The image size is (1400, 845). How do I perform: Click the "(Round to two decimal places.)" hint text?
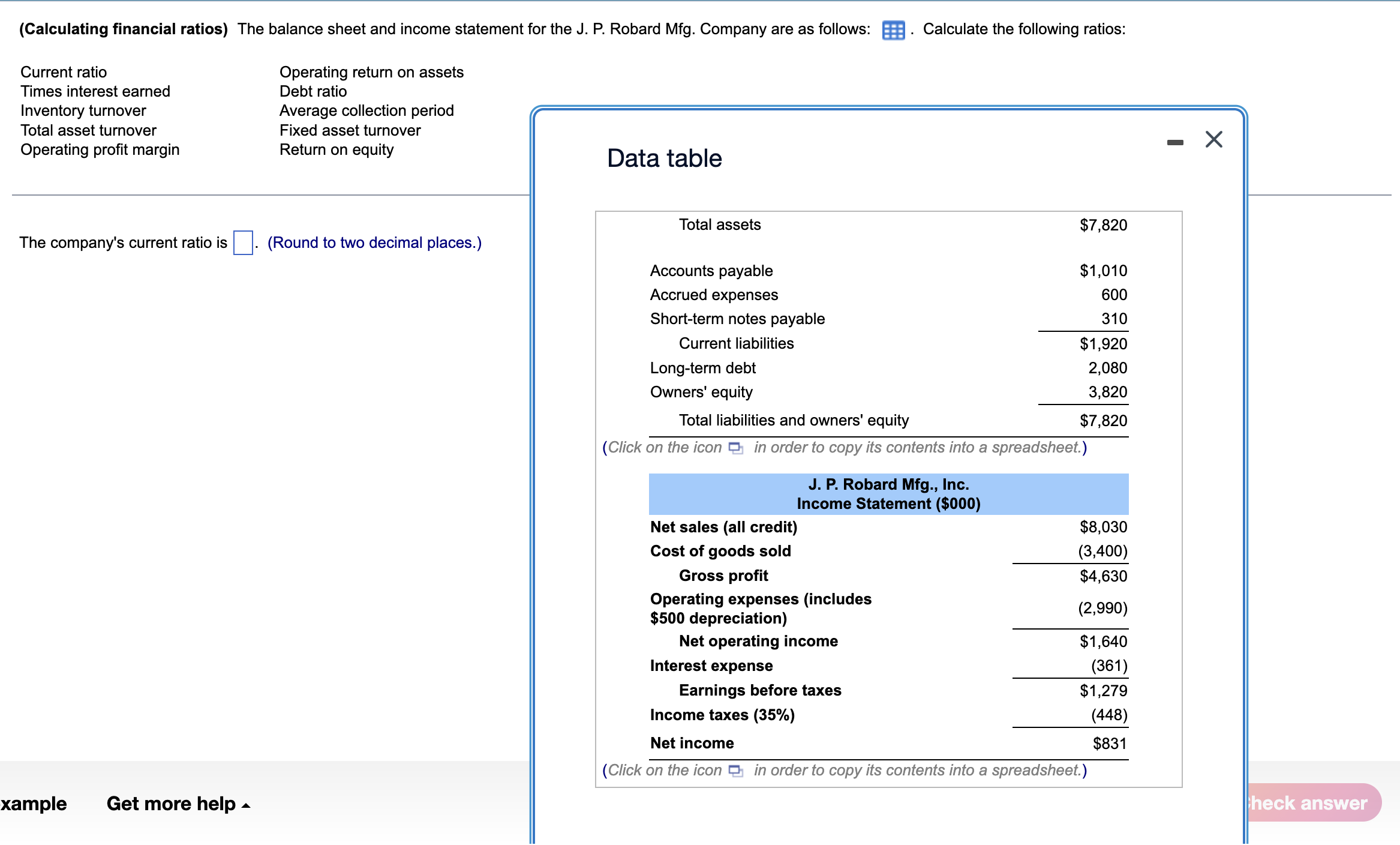(x=374, y=242)
